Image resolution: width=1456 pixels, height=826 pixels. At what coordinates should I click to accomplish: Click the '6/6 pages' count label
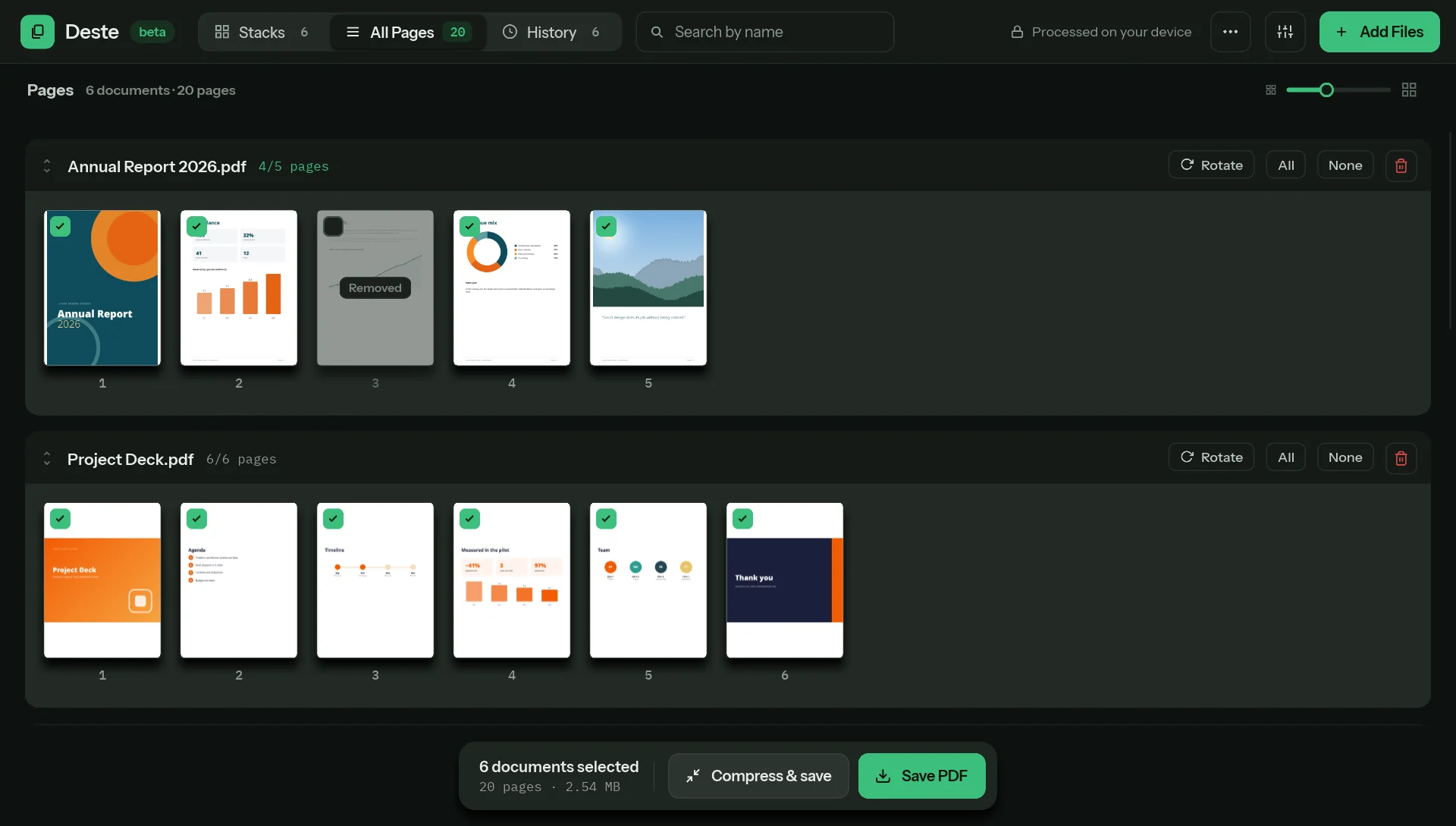click(241, 459)
